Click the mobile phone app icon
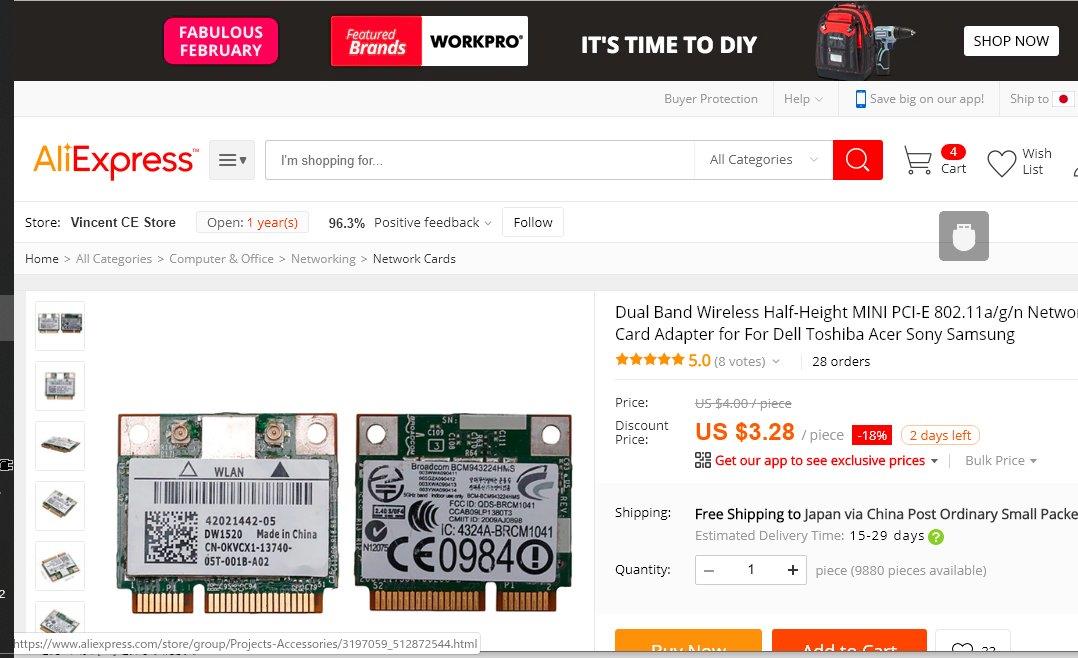Image resolution: width=1078 pixels, height=658 pixels. (860, 99)
